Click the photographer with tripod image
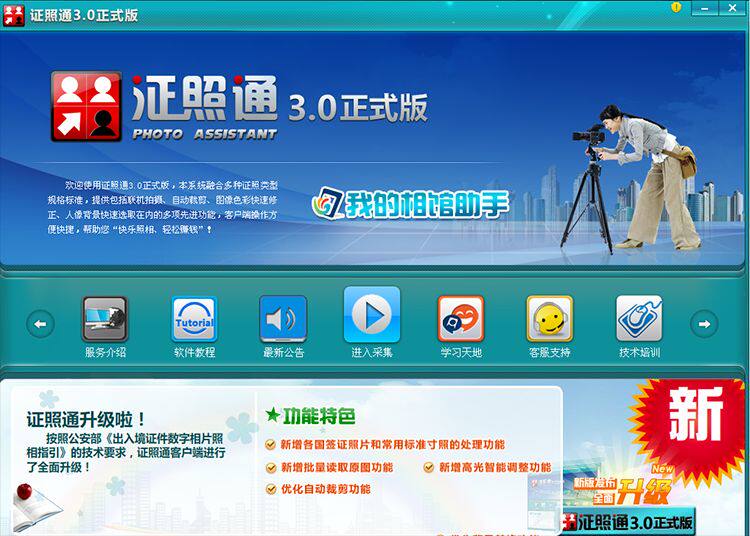750x536 pixels. [631, 179]
